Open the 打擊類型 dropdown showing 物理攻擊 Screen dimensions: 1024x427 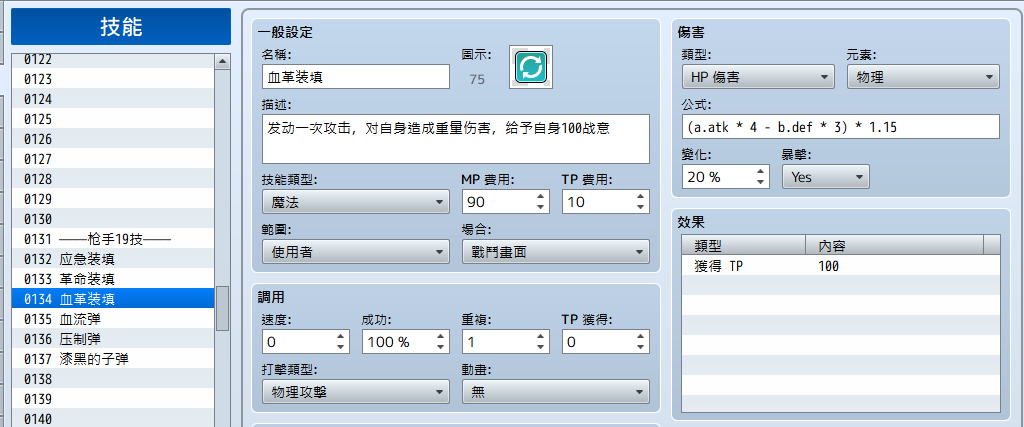point(356,392)
